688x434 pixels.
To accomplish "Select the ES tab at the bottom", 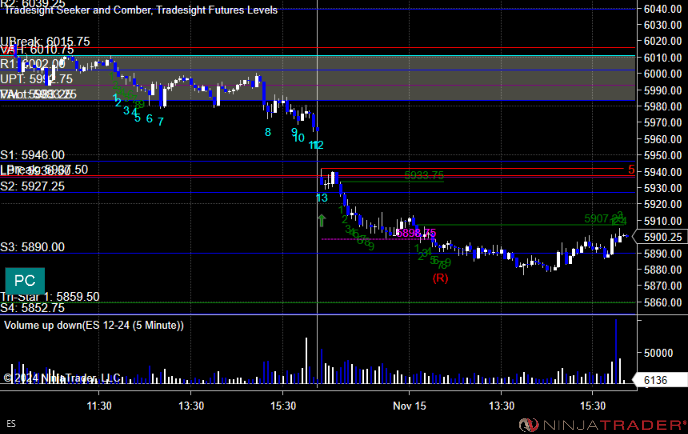I will tap(11, 424).
